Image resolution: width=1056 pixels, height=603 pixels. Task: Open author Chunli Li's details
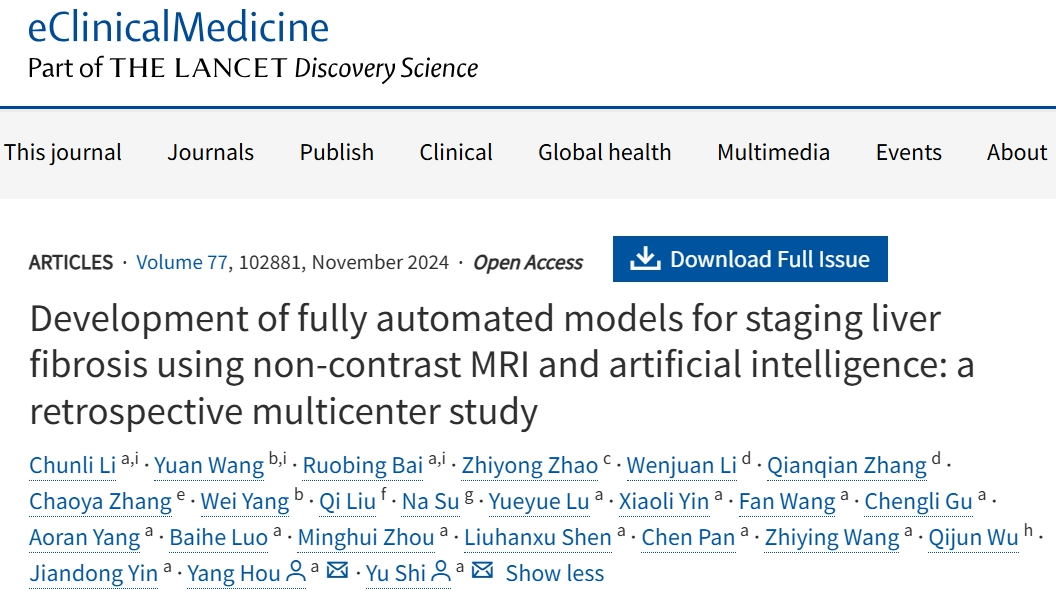73,466
